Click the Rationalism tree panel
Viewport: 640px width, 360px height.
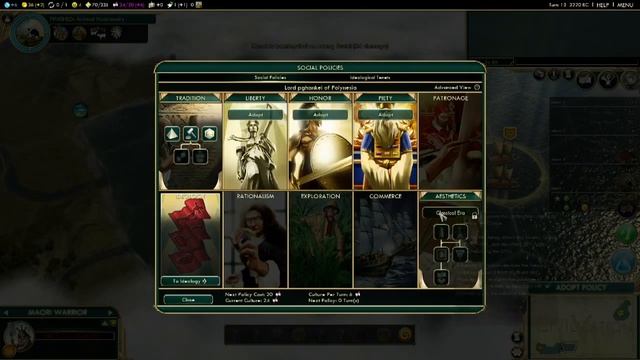coord(255,240)
